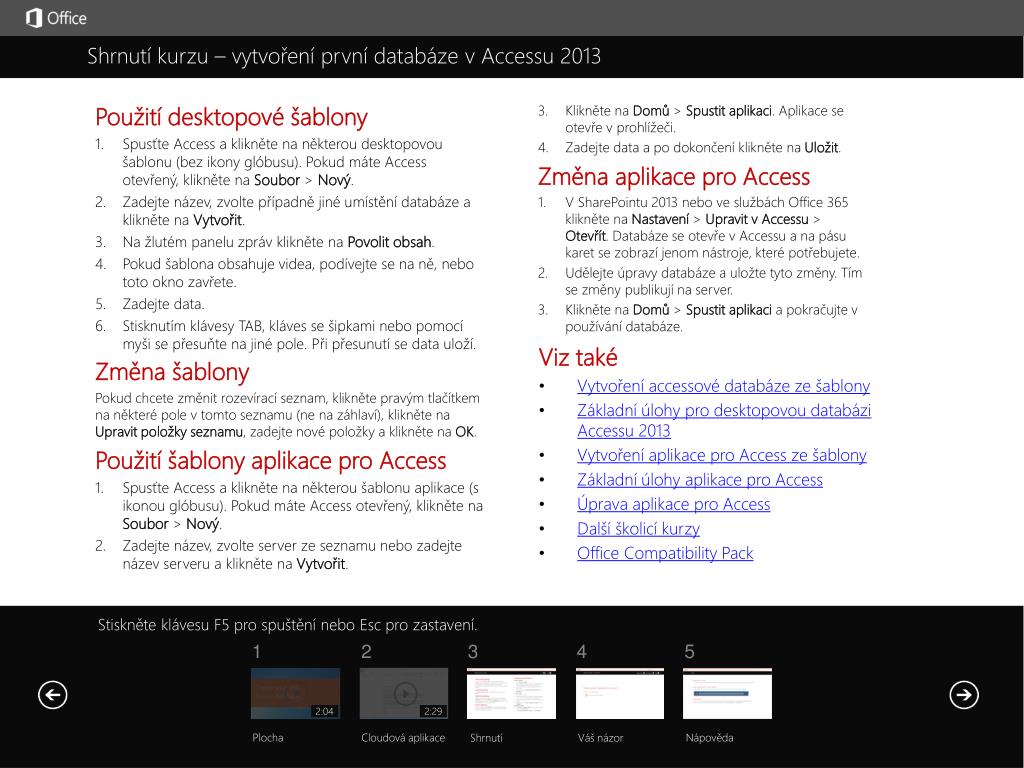Image resolution: width=1024 pixels, height=768 pixels.
Task: Click the 2:29 duration badge
Action: (x=433, y=711)
